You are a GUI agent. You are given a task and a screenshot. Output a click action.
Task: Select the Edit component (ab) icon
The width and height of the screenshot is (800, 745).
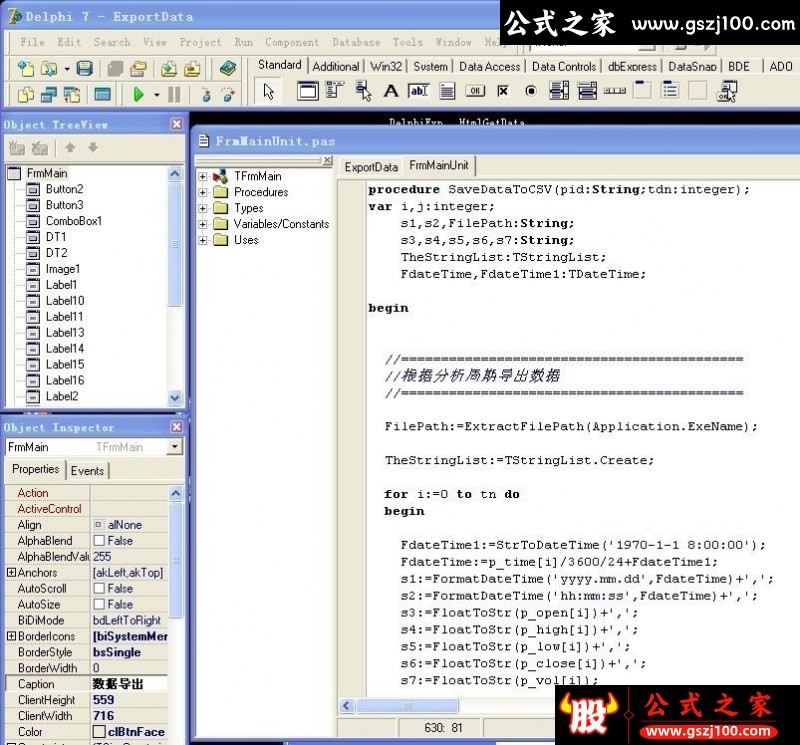(418, 91)
